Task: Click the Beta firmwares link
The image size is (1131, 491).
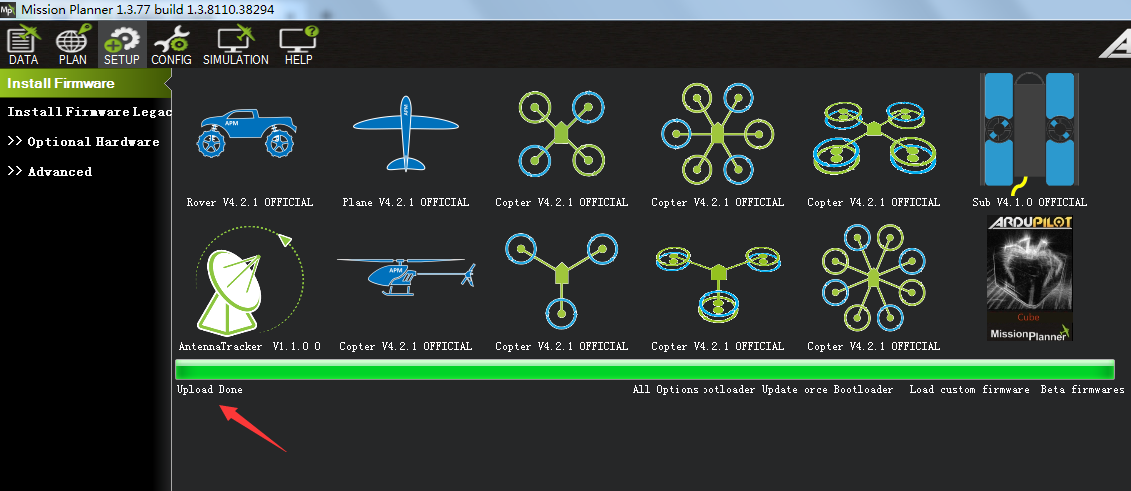Action: point(1082,390)
